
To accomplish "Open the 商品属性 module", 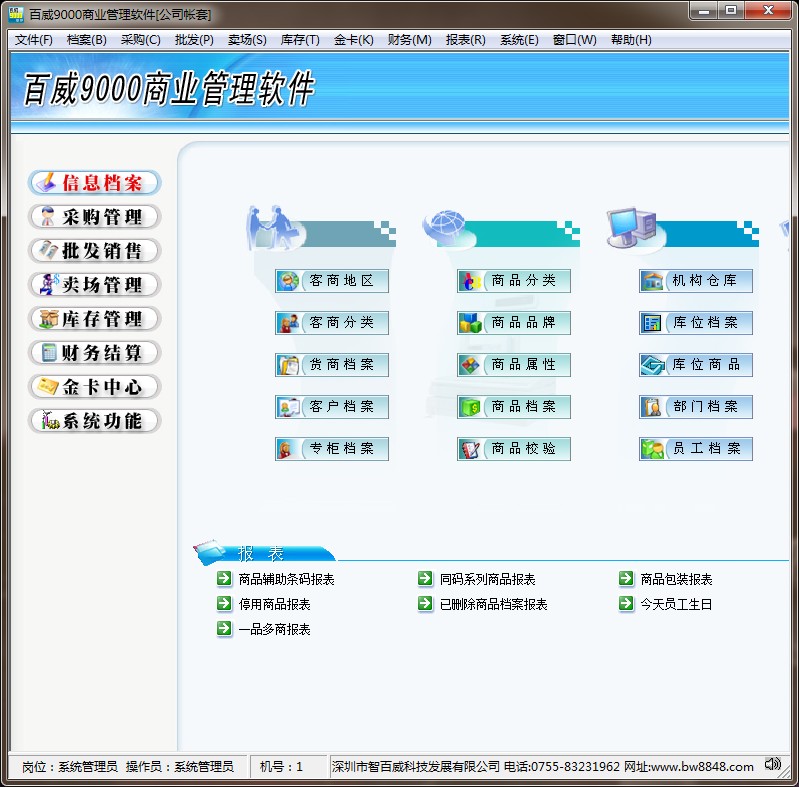I will [x=514, y=365].
